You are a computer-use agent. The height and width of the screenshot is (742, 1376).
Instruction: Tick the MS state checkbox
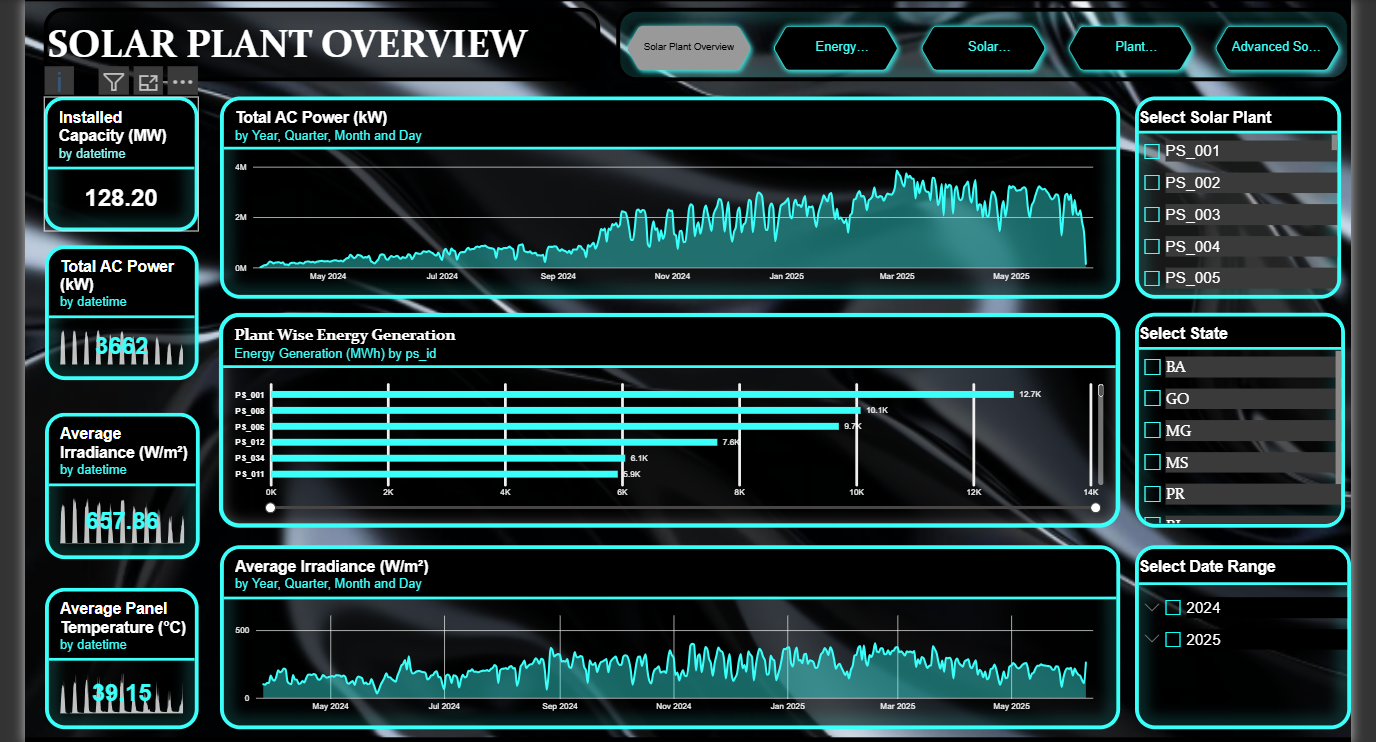1152,463
